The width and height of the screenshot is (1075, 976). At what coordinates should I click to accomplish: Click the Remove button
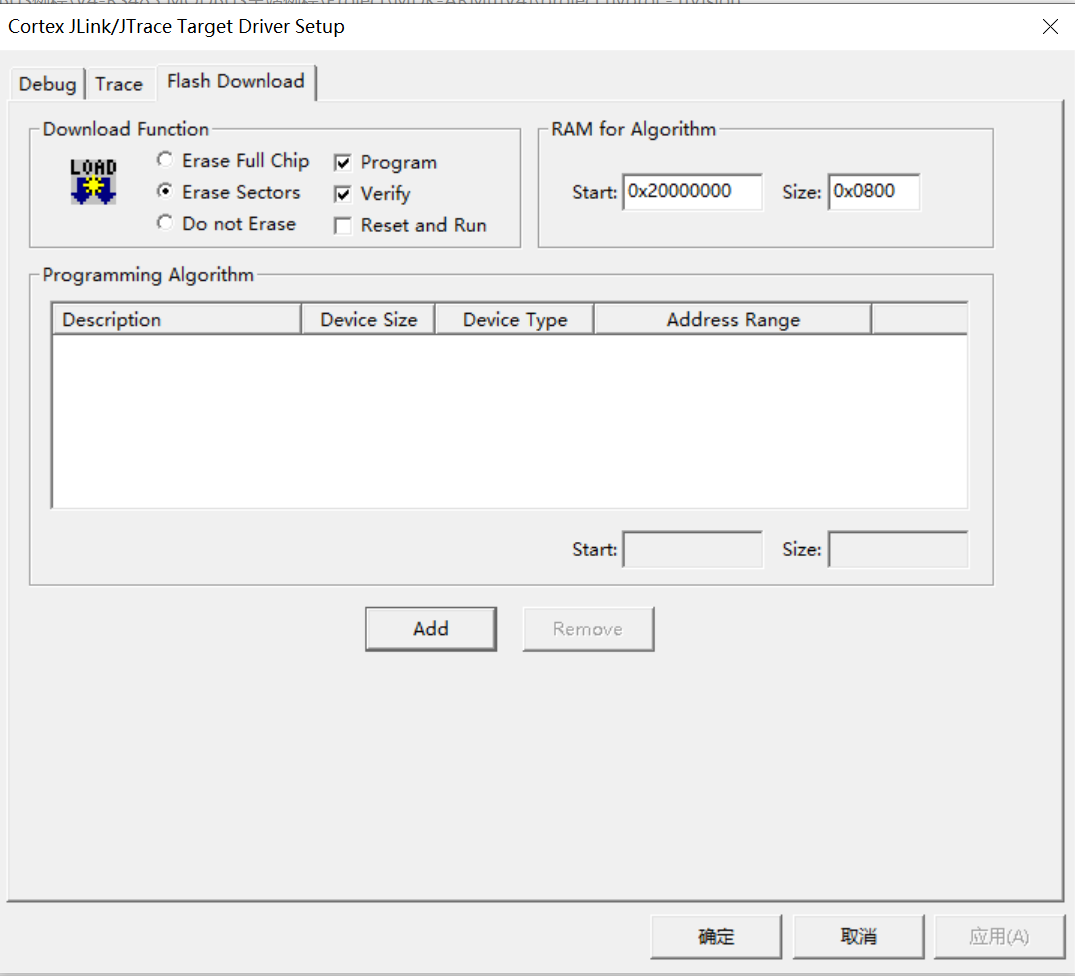[x=588, y=629]
